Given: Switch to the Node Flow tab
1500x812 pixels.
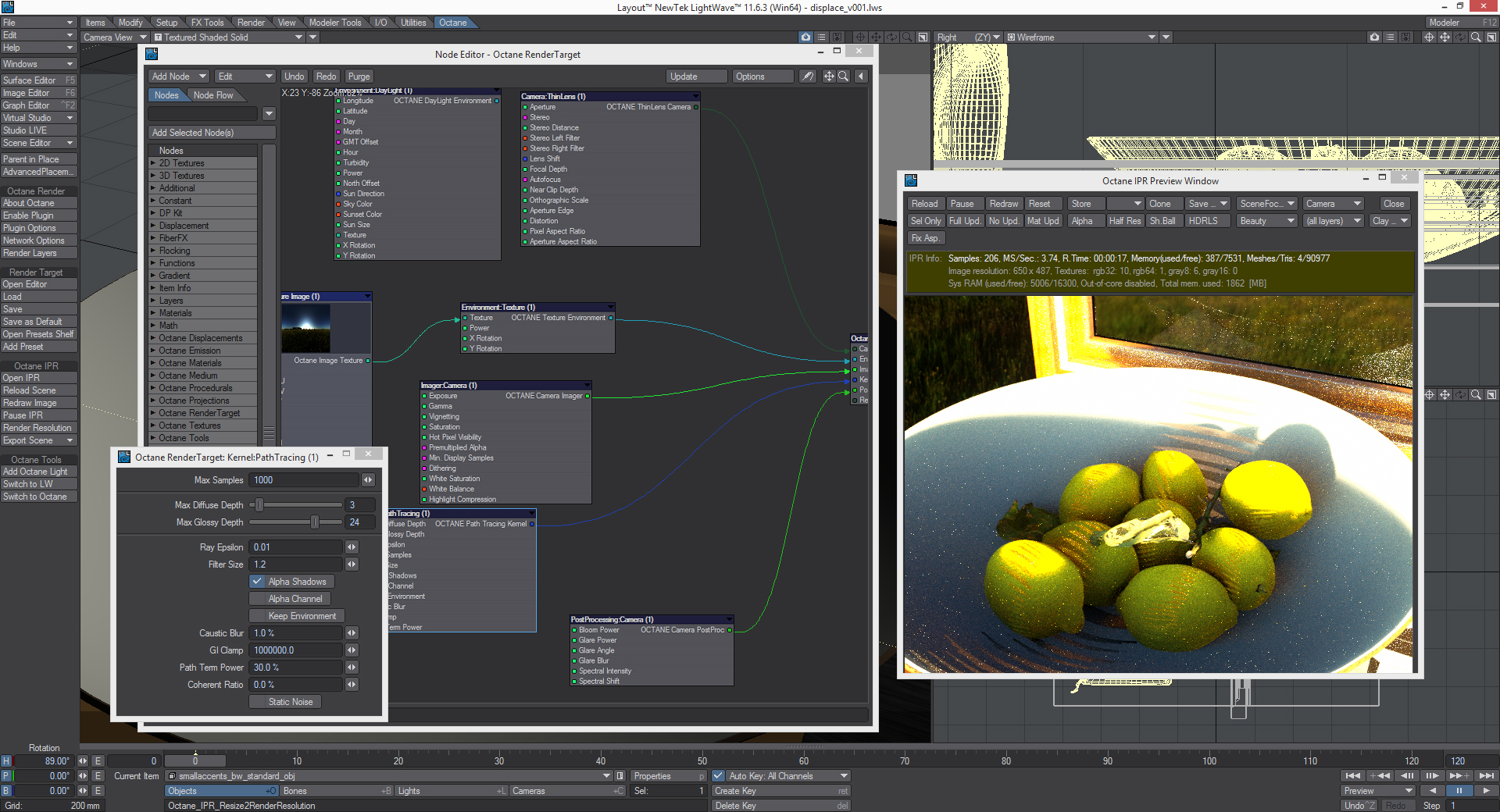Looking at the screenshot, I should [213, 95].
